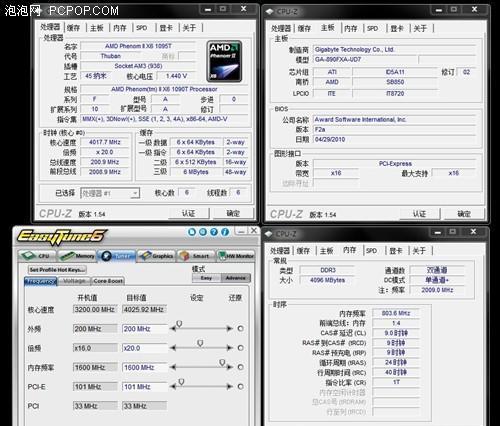Click the core speed value 4017.7 MHz
The height and width of the screenshot is (426, 500).
[105, 142]
